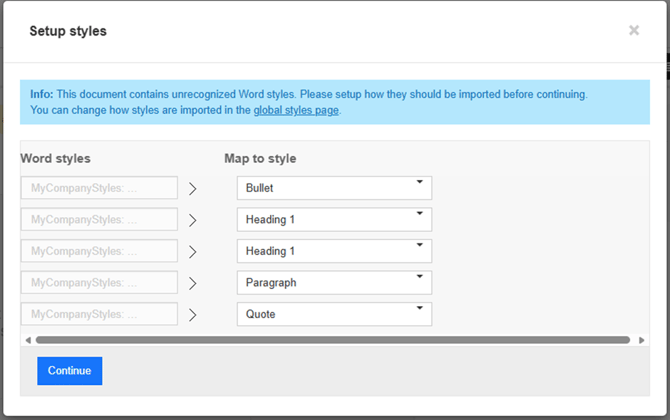
Task: Click the second MyCompanyStyles Word style field
Action: click(99, 219)
